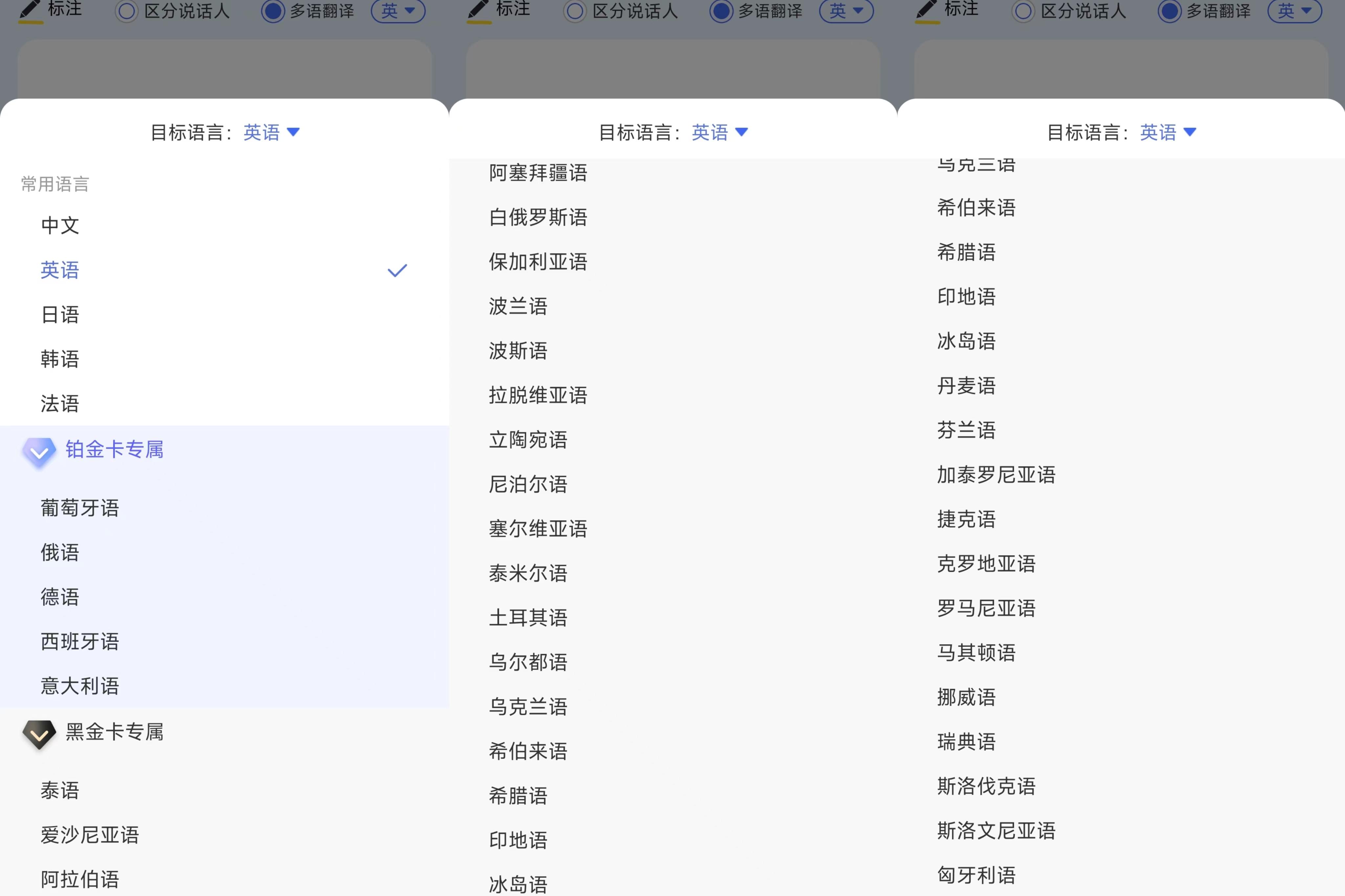Select 德语 from the list
This screenshot has height=896, width=1345.
point(60,597)
